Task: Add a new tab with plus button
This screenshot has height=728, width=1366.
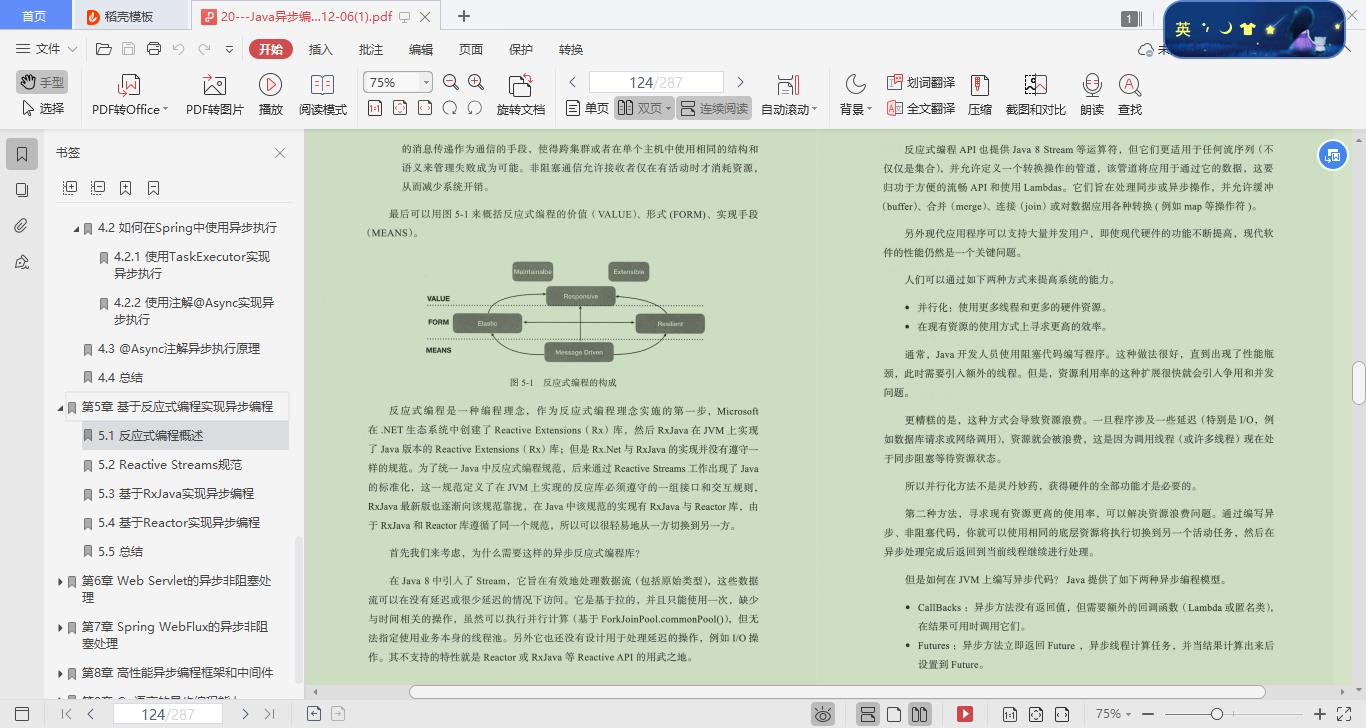Action: 464,16
